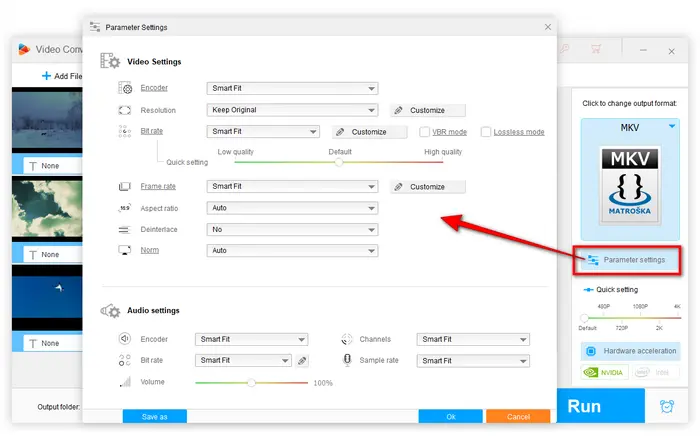Adjust the video quality Quick setting slider
This screenshot has height=440, width=700.
(339, 162)
